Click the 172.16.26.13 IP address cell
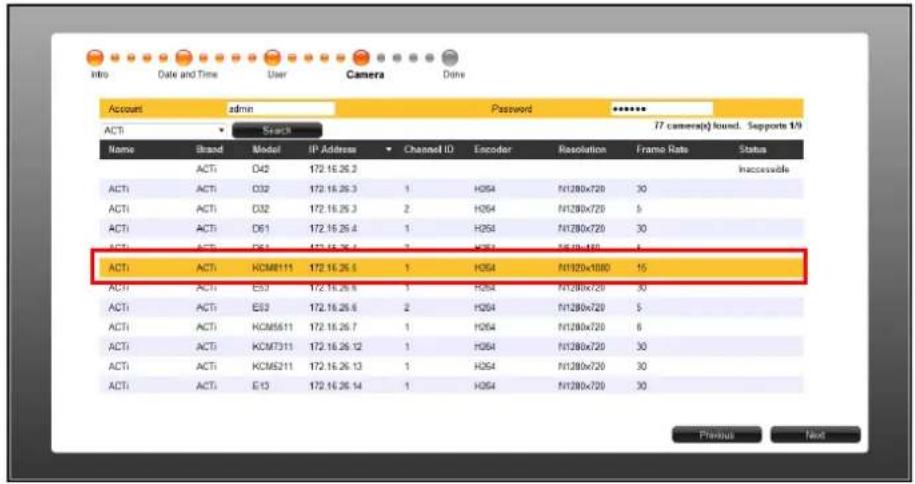 point(336,366)
